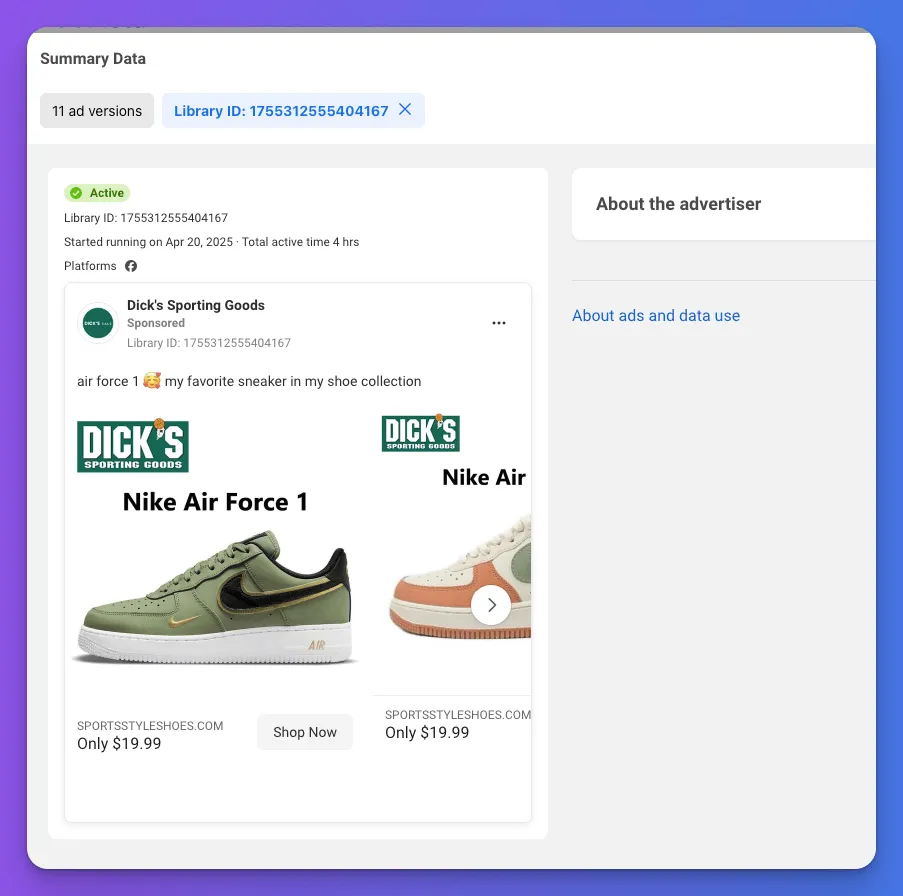Click the Platforms label
The height and width of the screenshot is (896, 903).
[x=90, y=266]
